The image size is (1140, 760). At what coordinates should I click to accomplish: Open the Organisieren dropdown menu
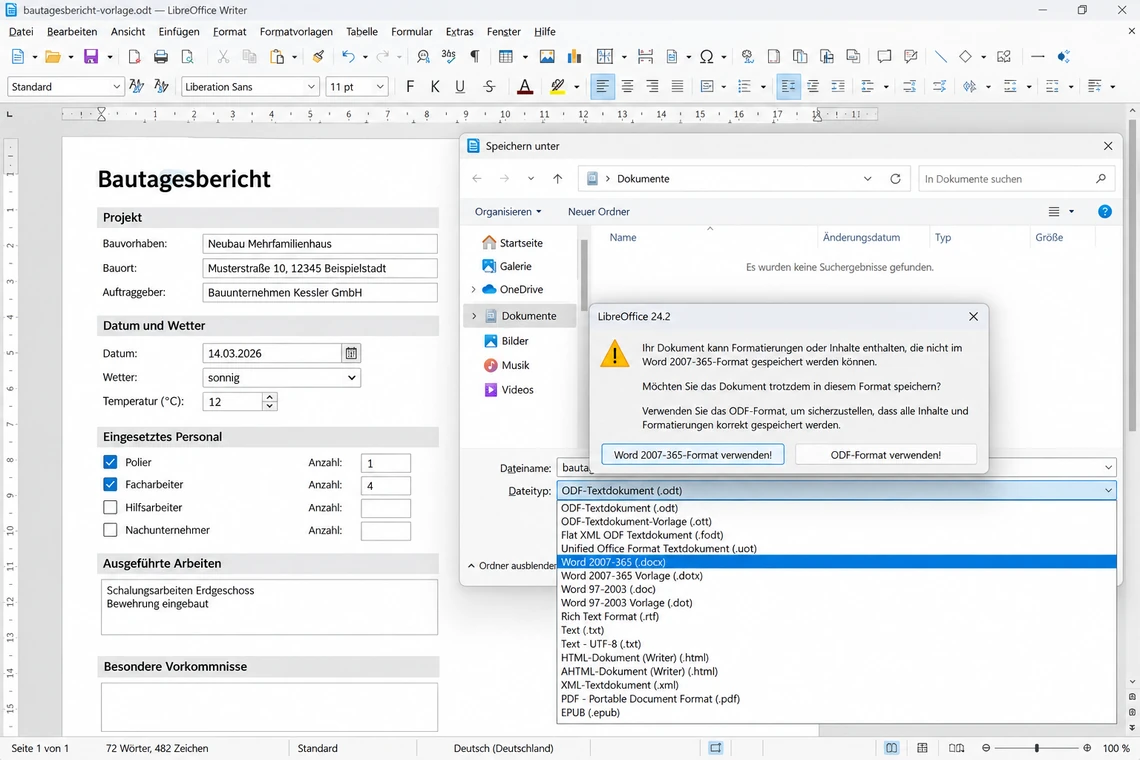click(x=507, y=212)
